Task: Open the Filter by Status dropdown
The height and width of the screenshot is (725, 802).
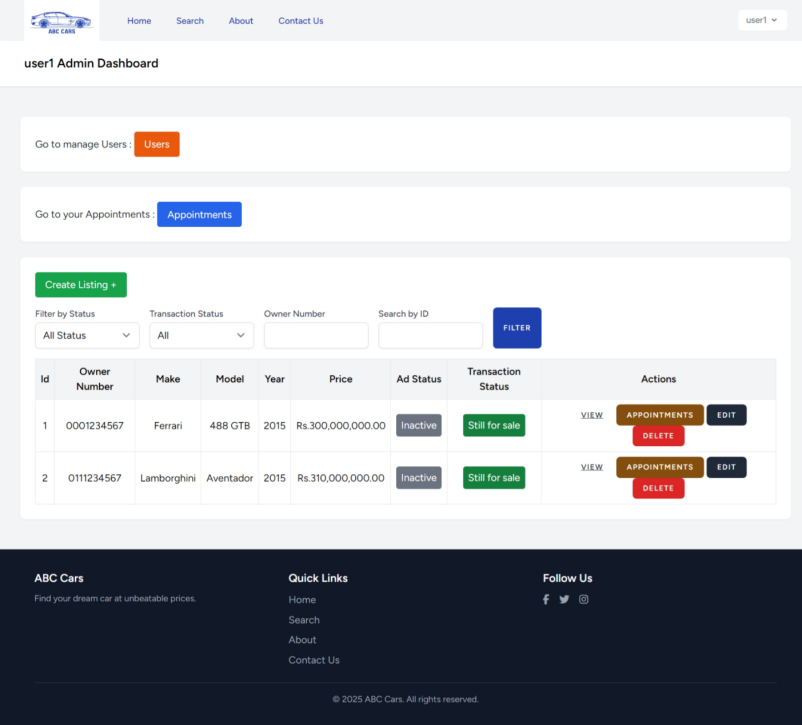Action: click(x=87, y=335)
